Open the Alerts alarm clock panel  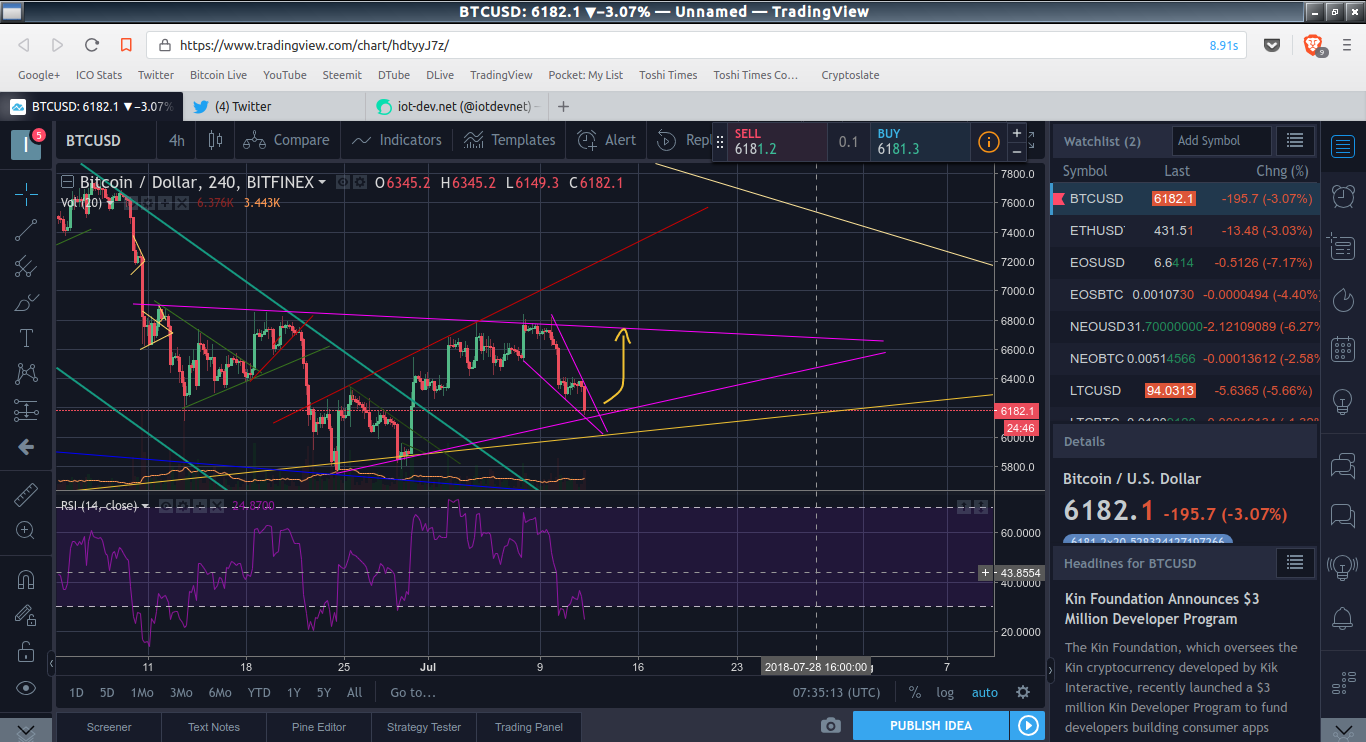pyautogui.click(x=1343, y=196)
